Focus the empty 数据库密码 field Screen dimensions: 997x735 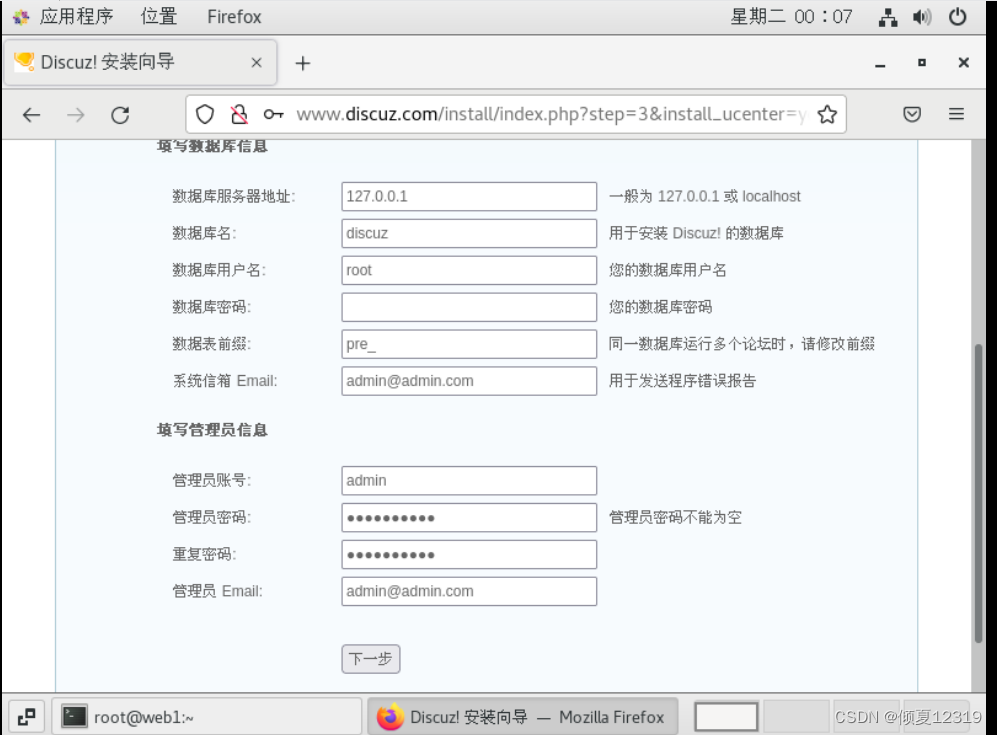469,307
